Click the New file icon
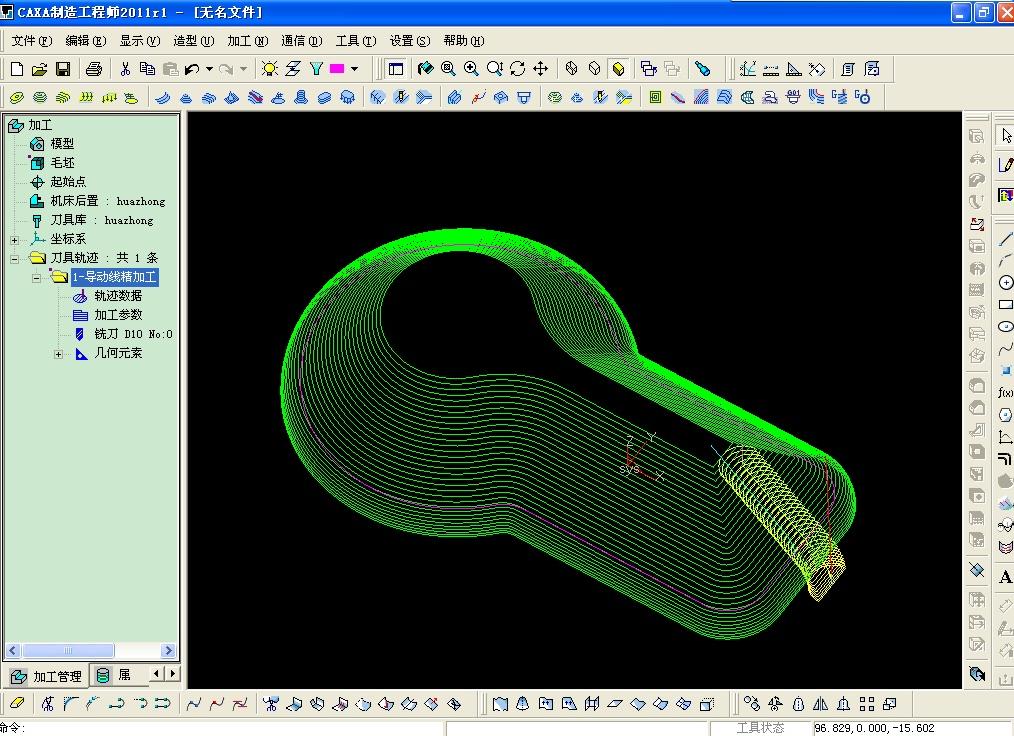The image size is (1014, 736). point(17,69)
